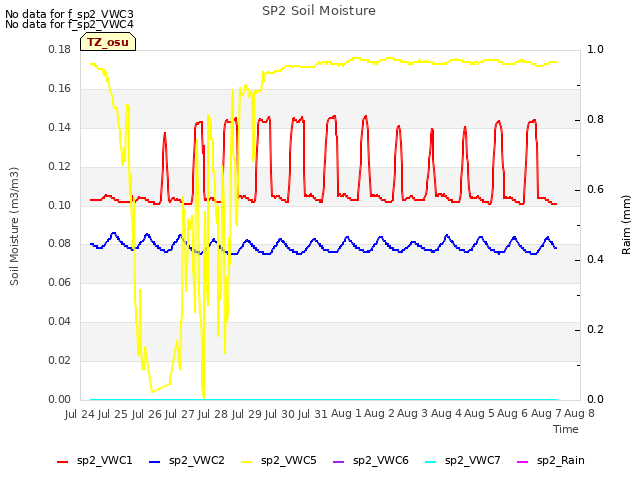Click the 1.0 right axis tick label
This screenshot has width=640, height=480.
595,50
